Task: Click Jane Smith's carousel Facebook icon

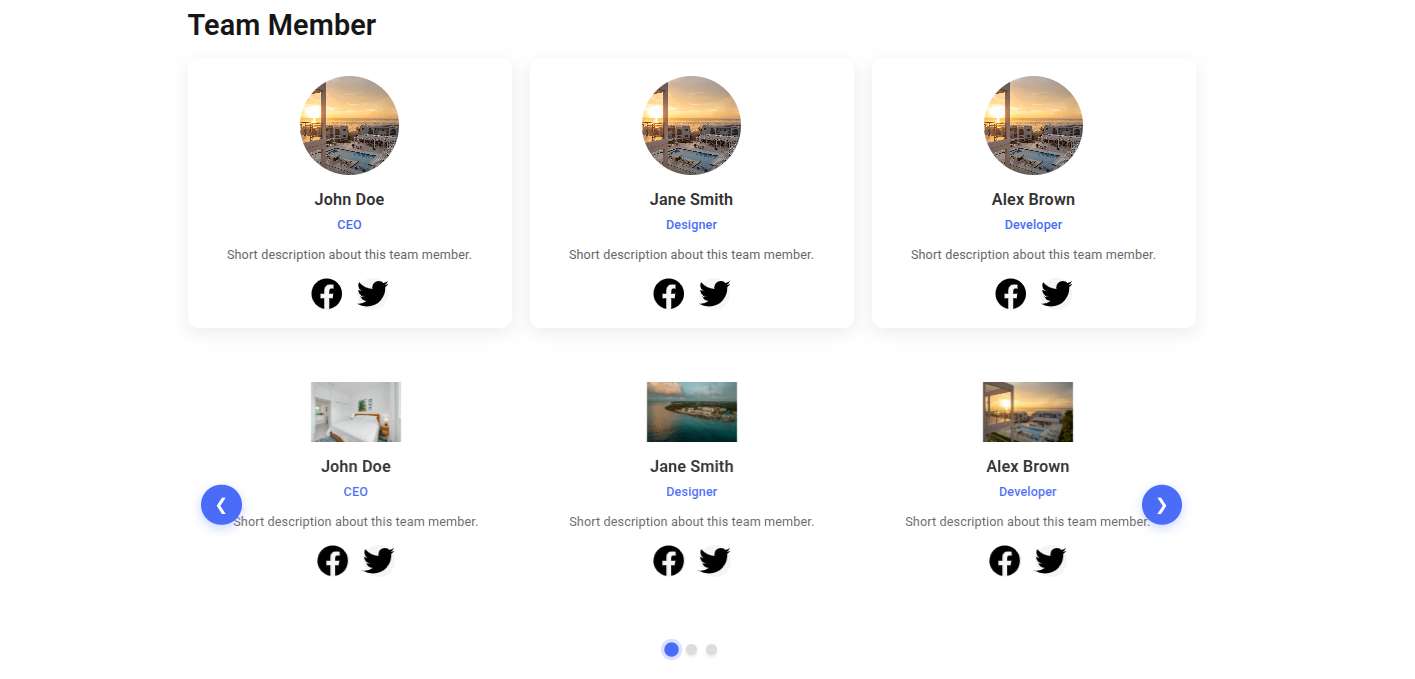Action: [669, 561]
